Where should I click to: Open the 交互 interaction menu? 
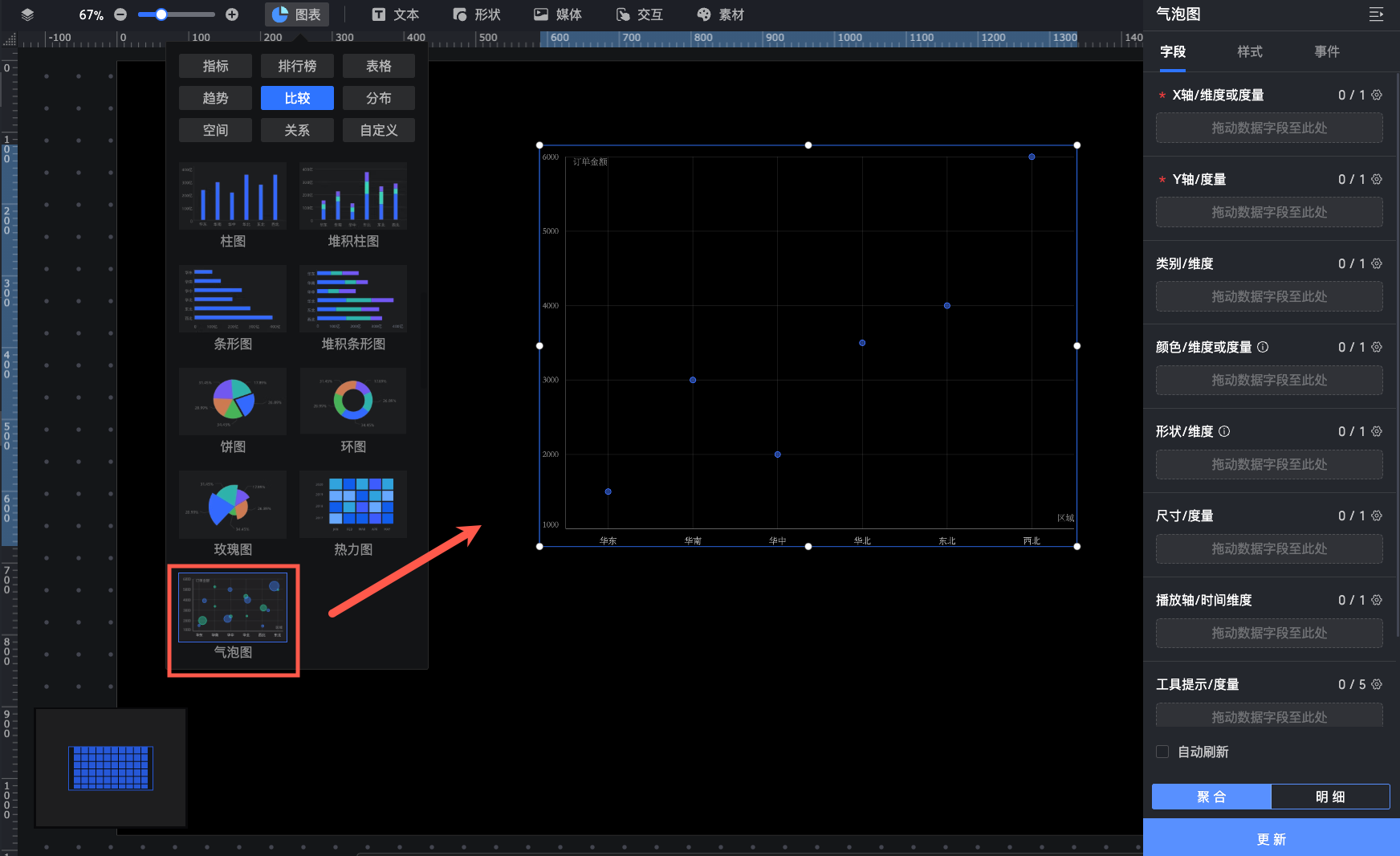click(640, 14)
